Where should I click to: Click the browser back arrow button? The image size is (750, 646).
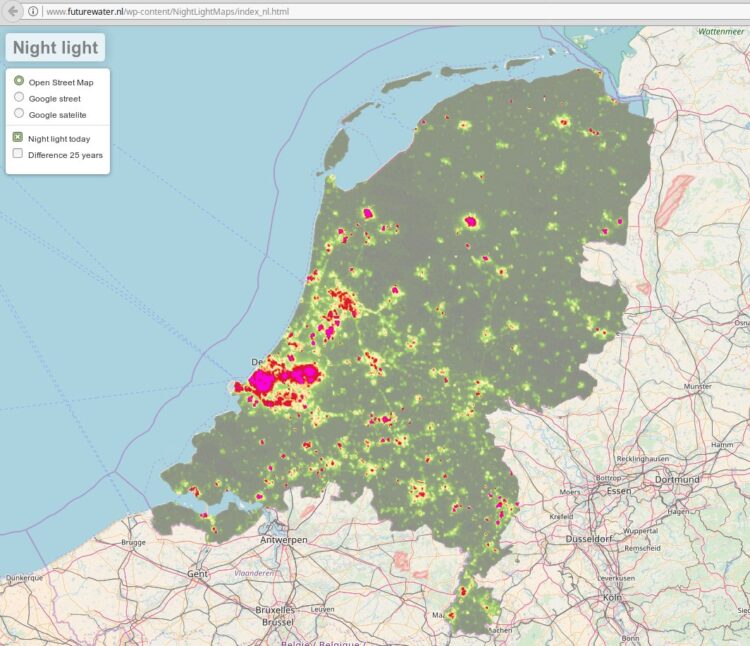[x=13, y=11]
